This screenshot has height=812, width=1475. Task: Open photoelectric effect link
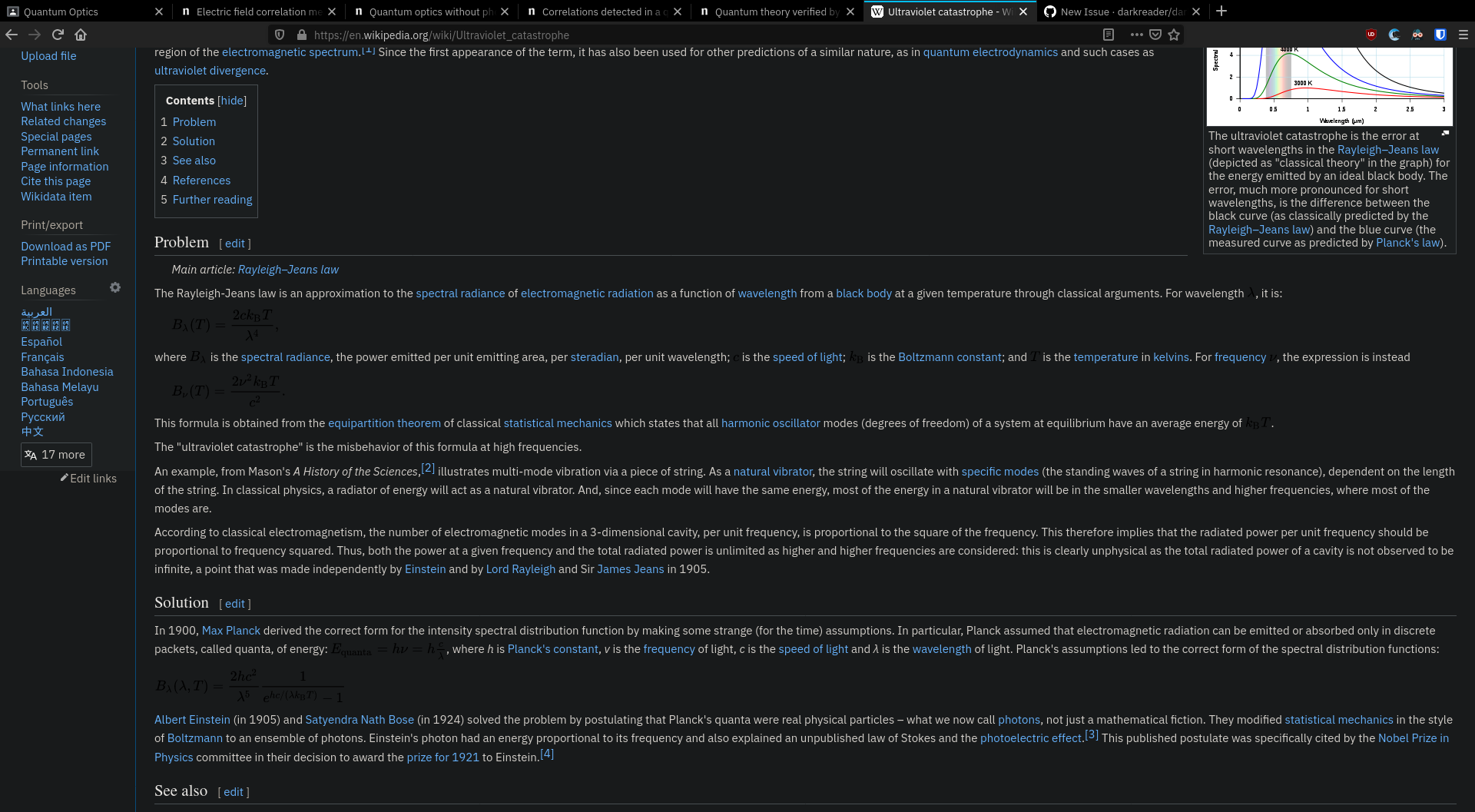click(1031, 738)
